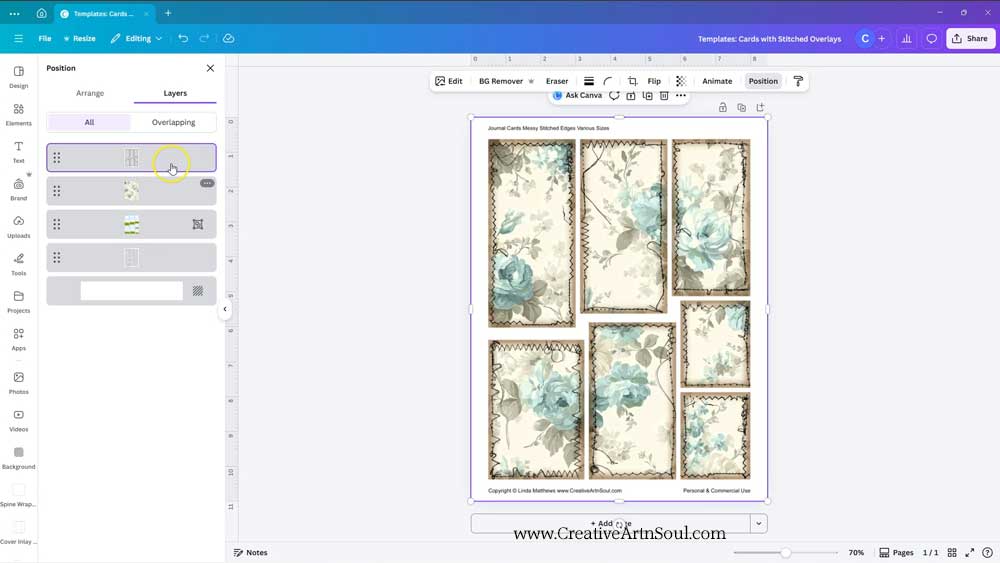Click the 70% zoom level dropdown
Screen dimensions: 1000x563
tap(856, 553)
